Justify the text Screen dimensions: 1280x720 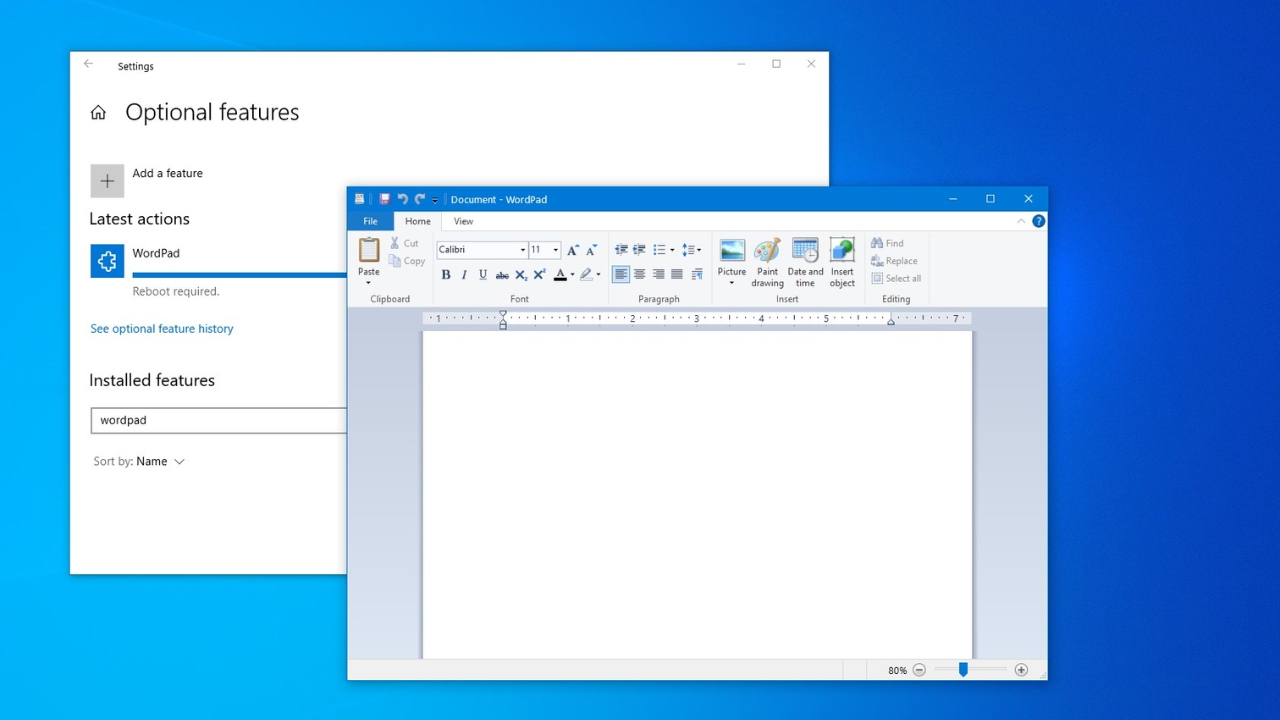click(x=677, y=274)
